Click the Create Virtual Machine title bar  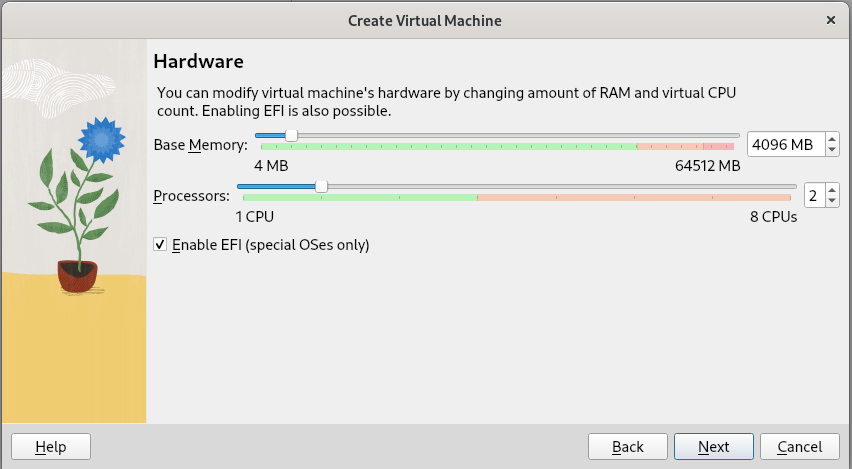(x=425, y=20)
